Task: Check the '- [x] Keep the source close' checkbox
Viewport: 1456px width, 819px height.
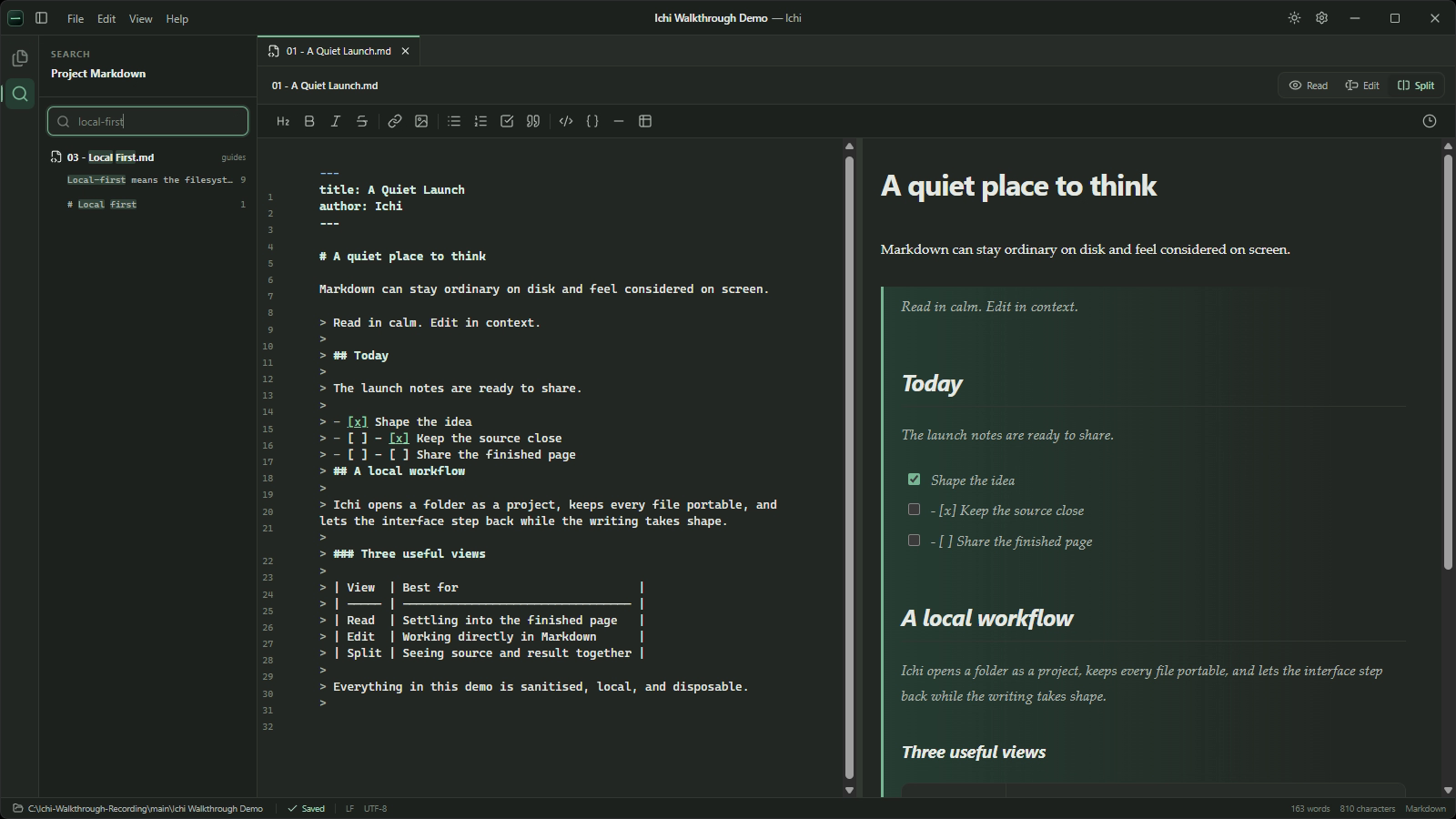Action: (914, 510)
